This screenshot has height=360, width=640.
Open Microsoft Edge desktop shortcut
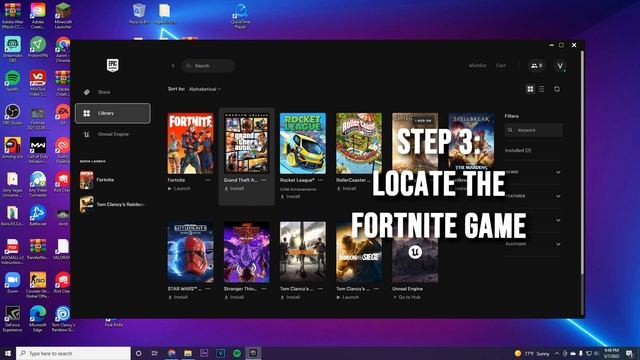tap(38, 318)
